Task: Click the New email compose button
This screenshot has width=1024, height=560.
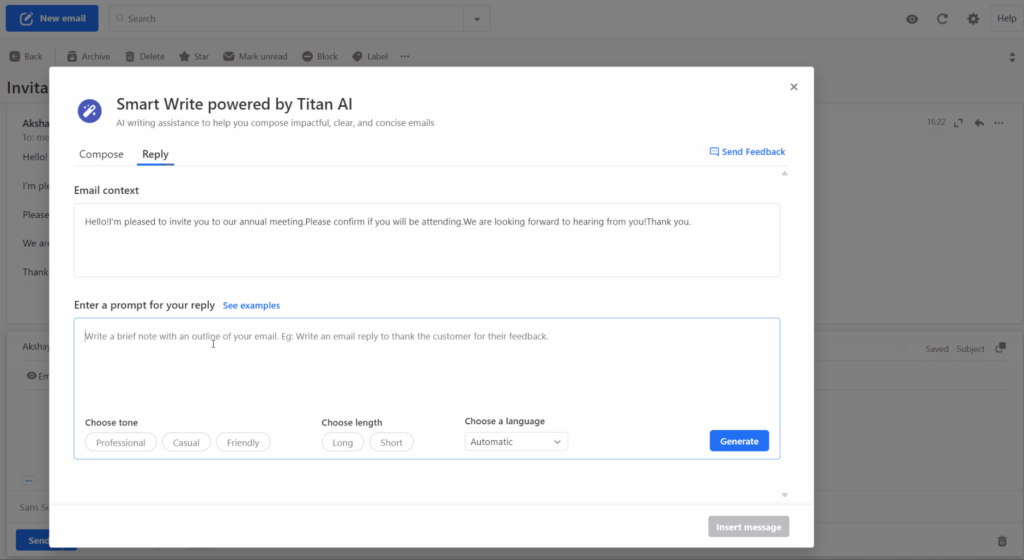Action: (x=52, y=18)
